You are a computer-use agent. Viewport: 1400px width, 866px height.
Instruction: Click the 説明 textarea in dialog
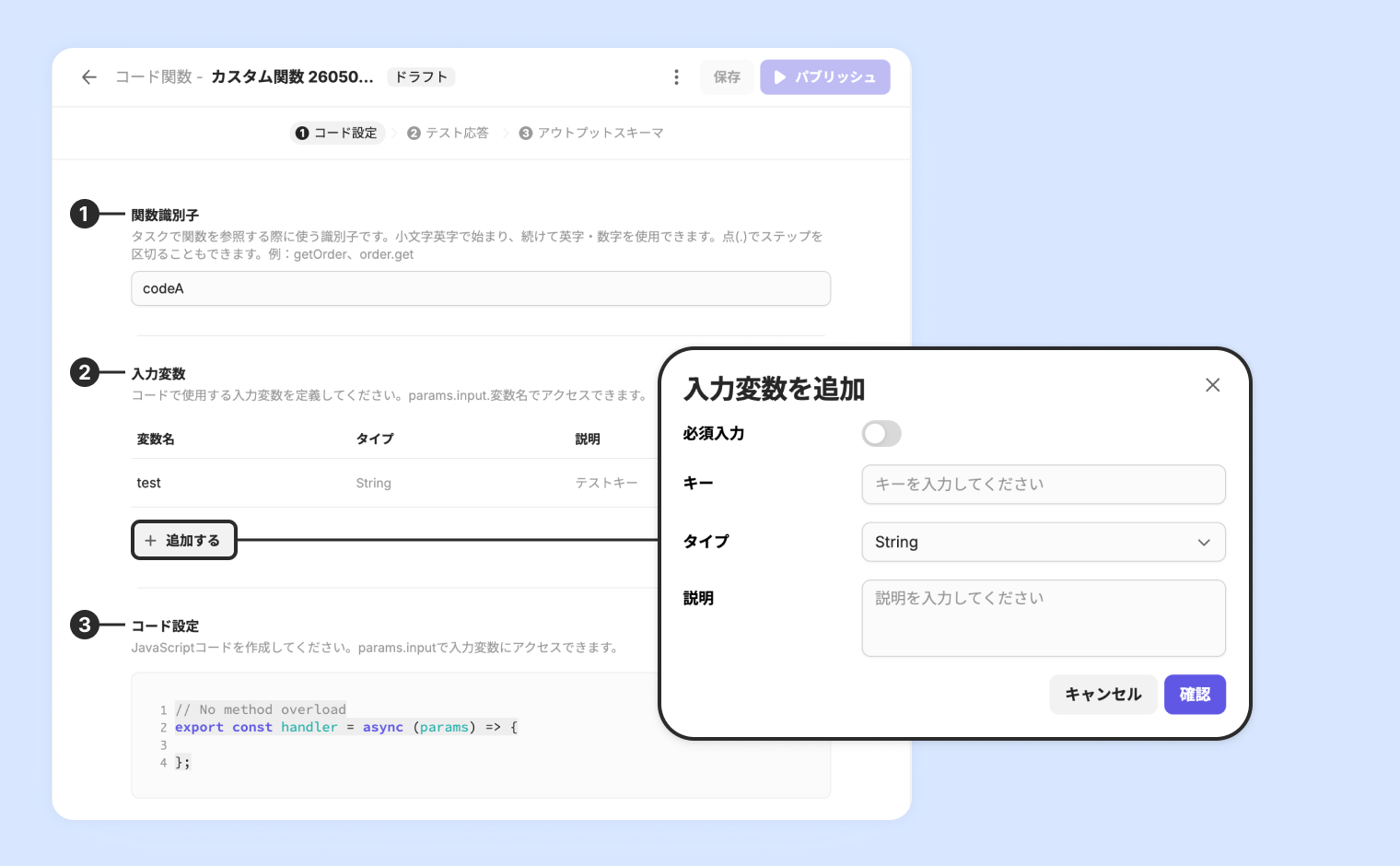click(1044, 618)
